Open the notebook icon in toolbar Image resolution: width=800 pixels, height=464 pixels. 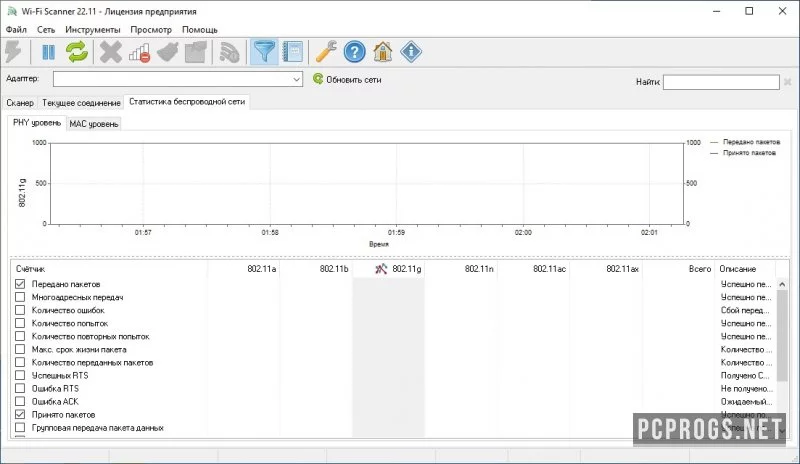click(x=293, y=52)
